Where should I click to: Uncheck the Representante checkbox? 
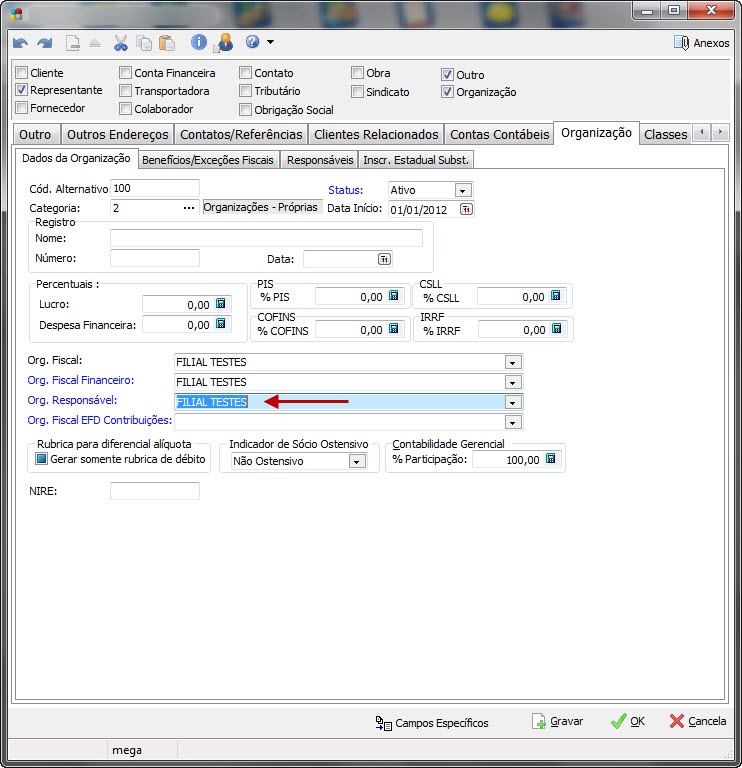tap(22, 90)
